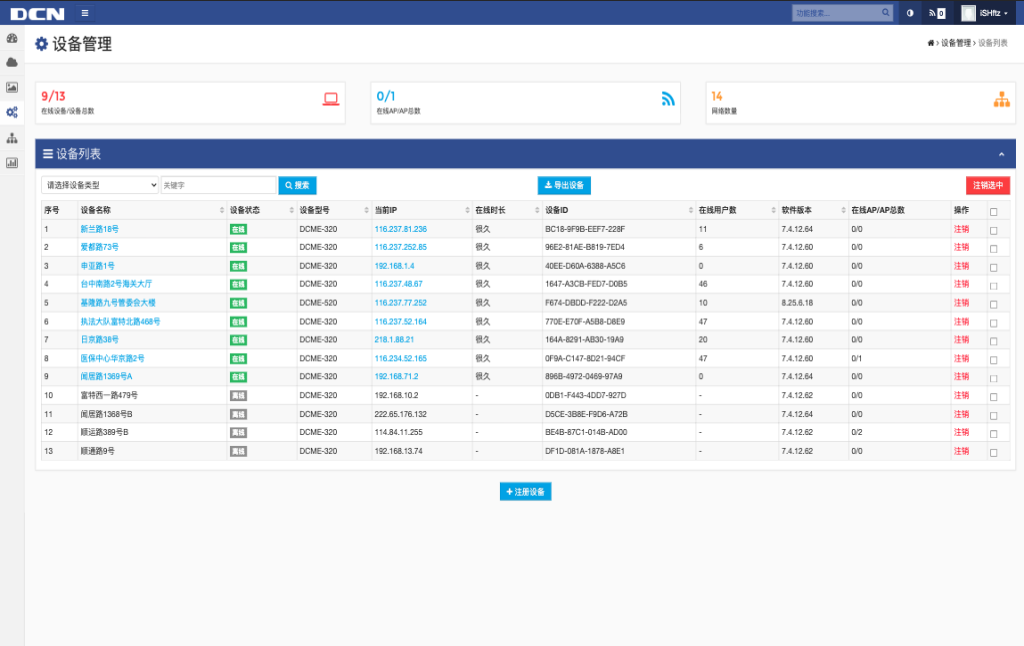Open the dashboard gauge icon in sidebar
This screenshot has height=646, width=1024.
click(12, 38)
